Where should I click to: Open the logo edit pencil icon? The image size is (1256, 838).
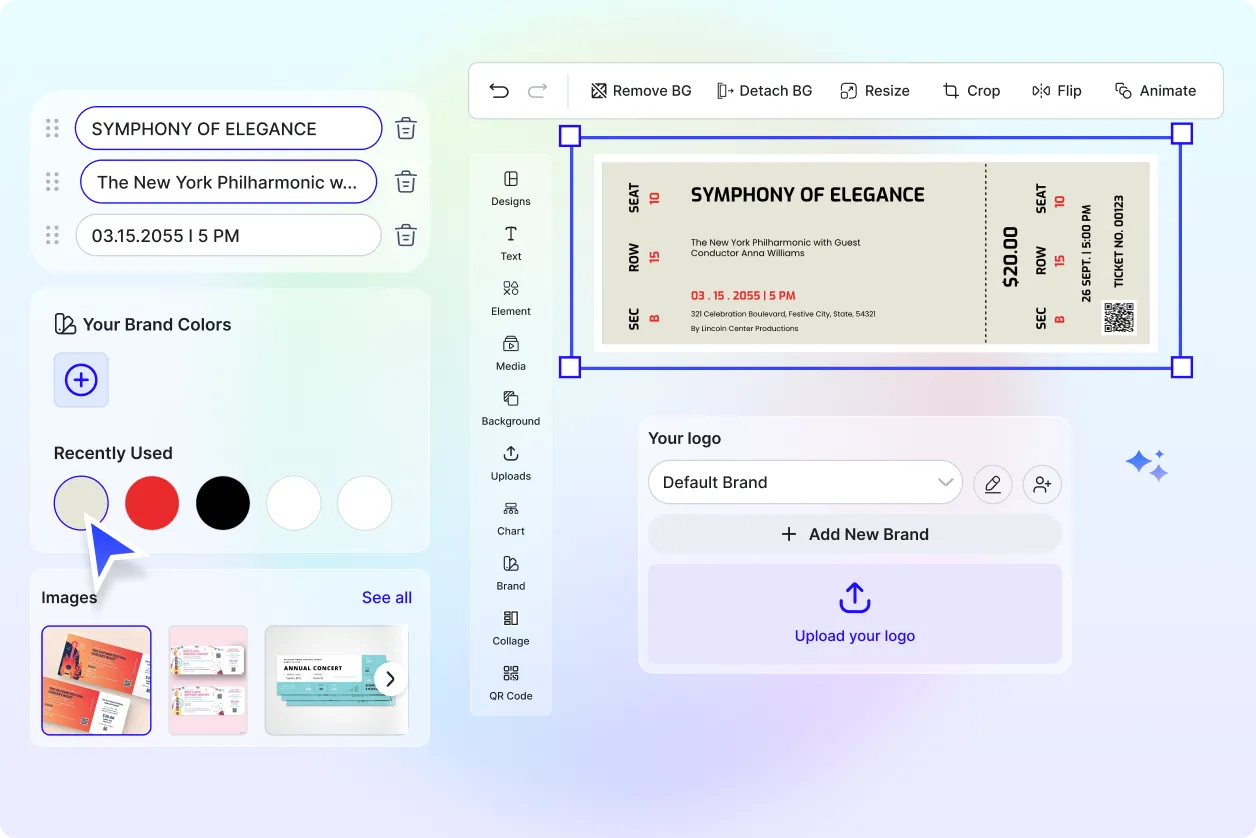(992, 484)
